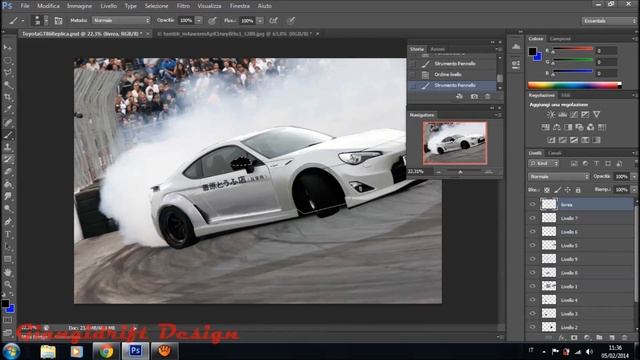Screen dimensions: 640x360
Task: Select the Lasso tool
Action: pyautogui.click(x=8, y=73)
